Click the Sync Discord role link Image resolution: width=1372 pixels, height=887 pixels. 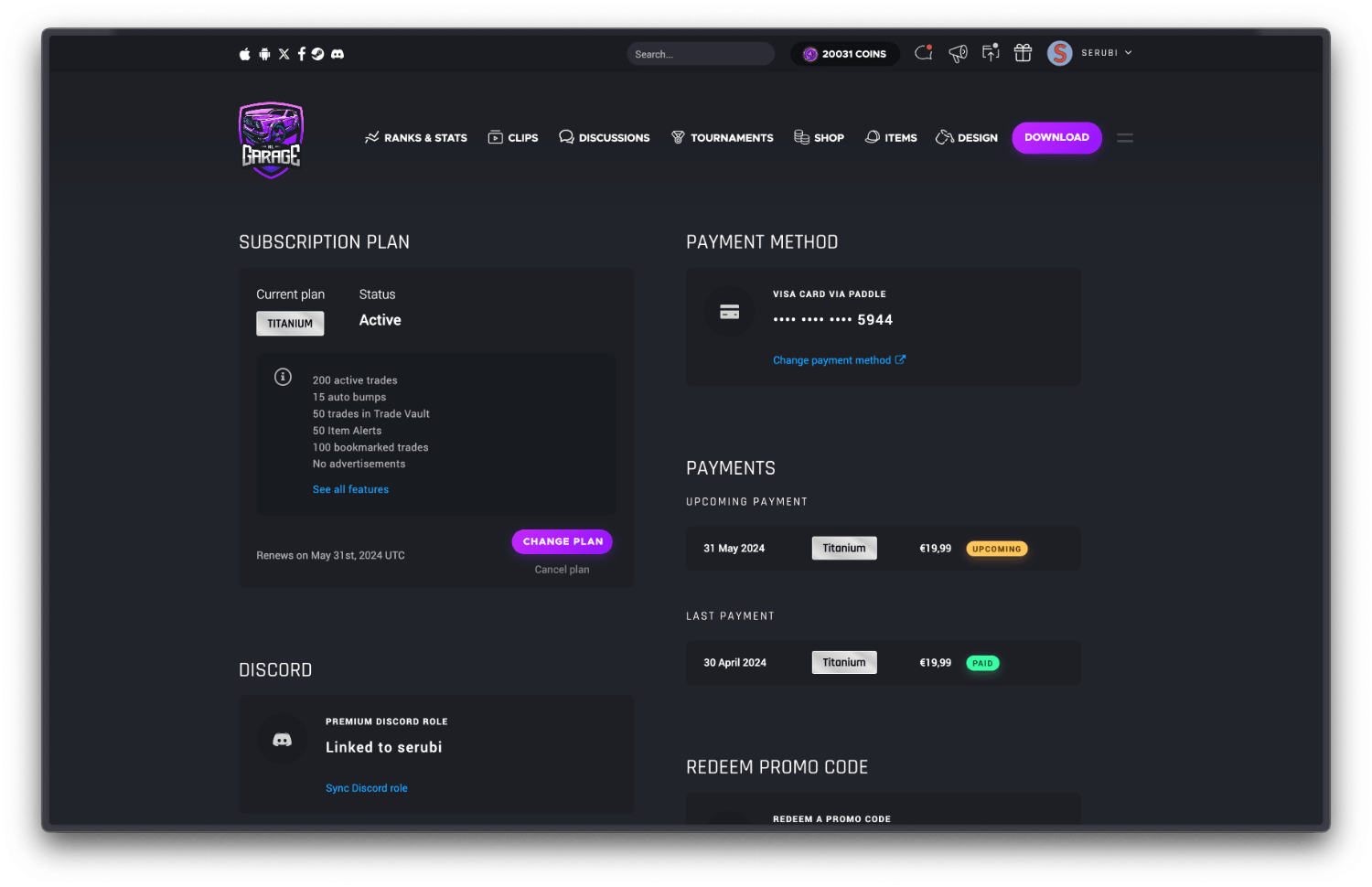coord(367,788)
